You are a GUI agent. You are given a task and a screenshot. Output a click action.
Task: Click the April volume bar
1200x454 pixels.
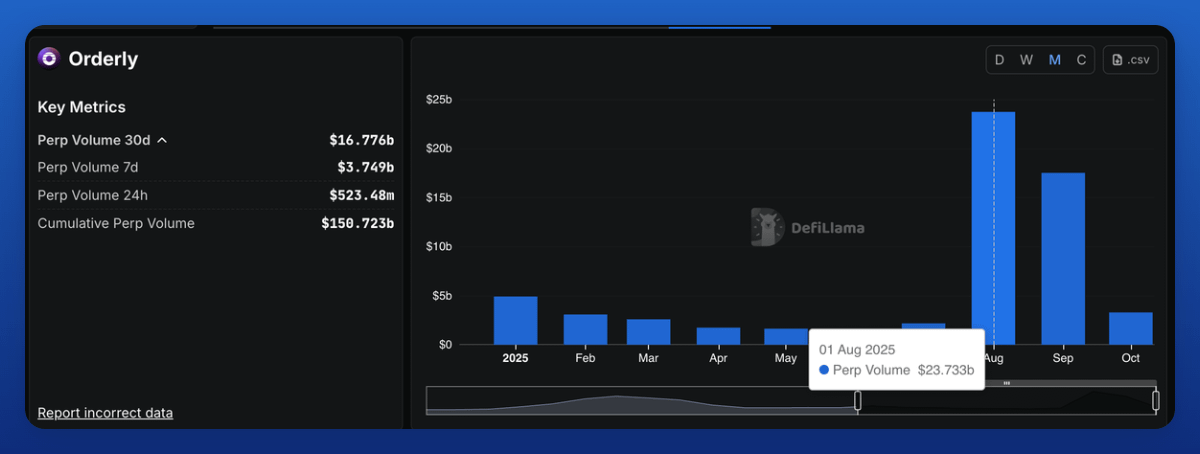pos(718,336)
